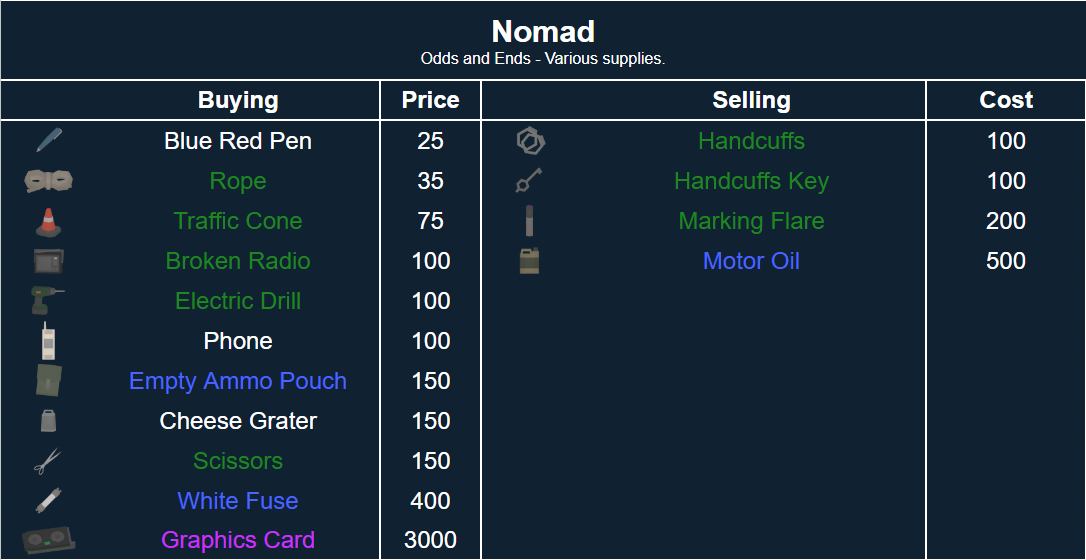Click the Broken Radio icon
Viewport: 1086px width, 560px height.
(x=48, y=261)
